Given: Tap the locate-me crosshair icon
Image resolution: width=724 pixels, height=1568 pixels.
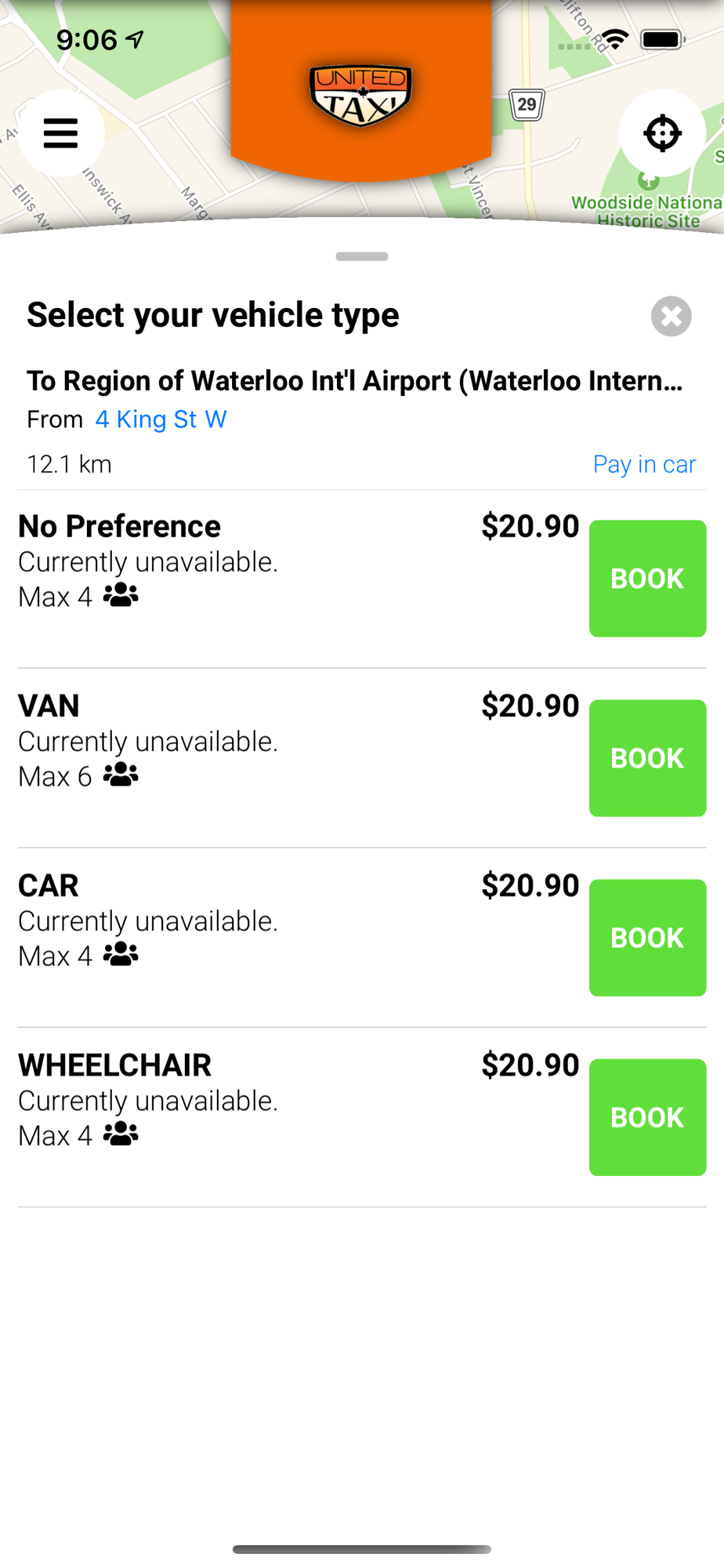Looking at the screenshot, I should click(662, 133).
